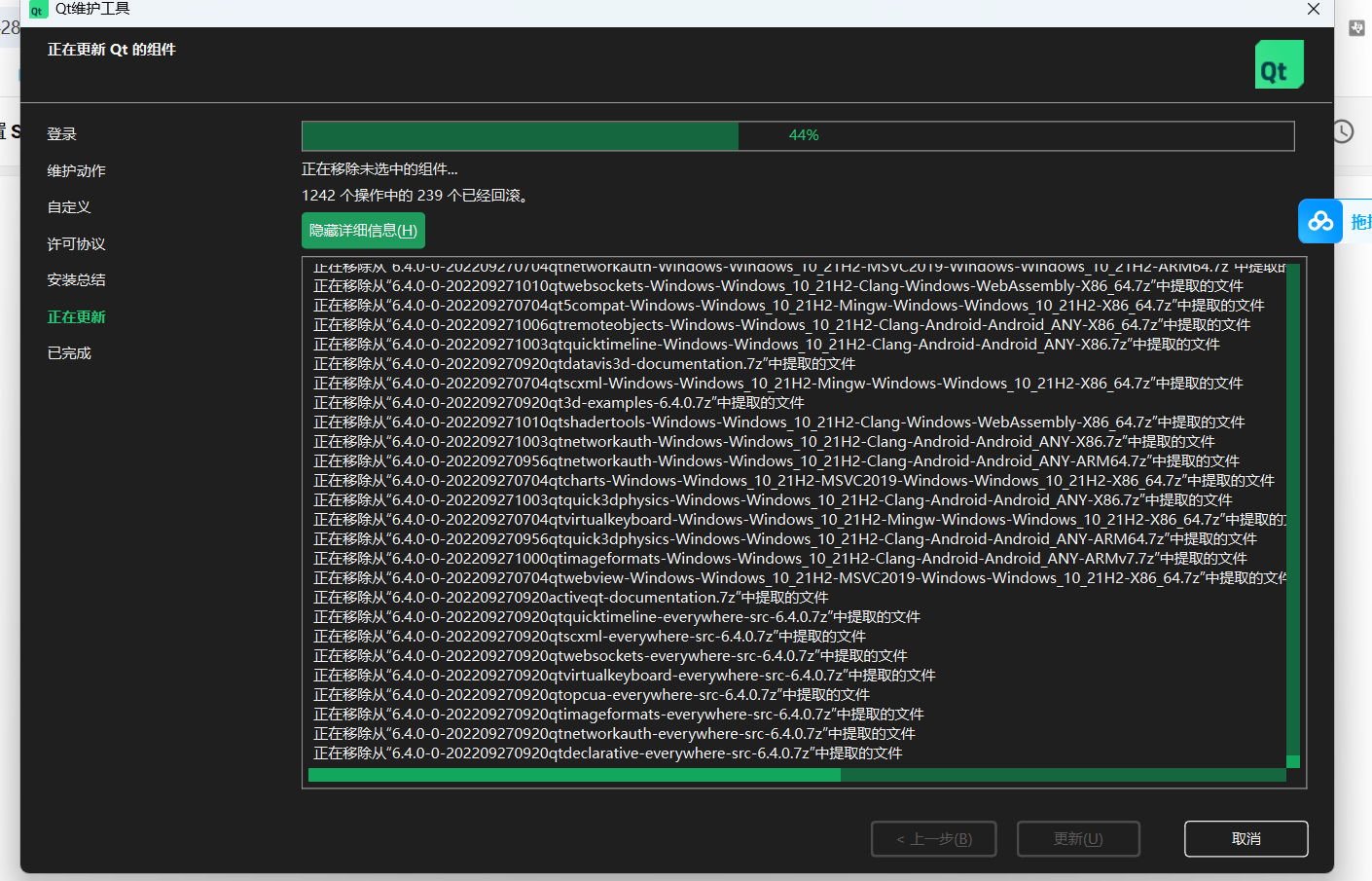This screenshot has width=1372, height=881.
Task: Select the 已完成 step in sidebar
Action: (x=69, y=353)
